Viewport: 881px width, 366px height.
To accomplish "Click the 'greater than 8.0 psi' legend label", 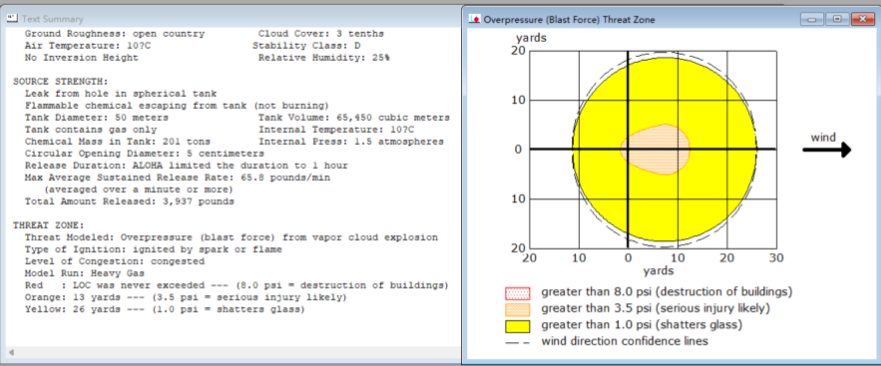I will click(x=667, y=292).
